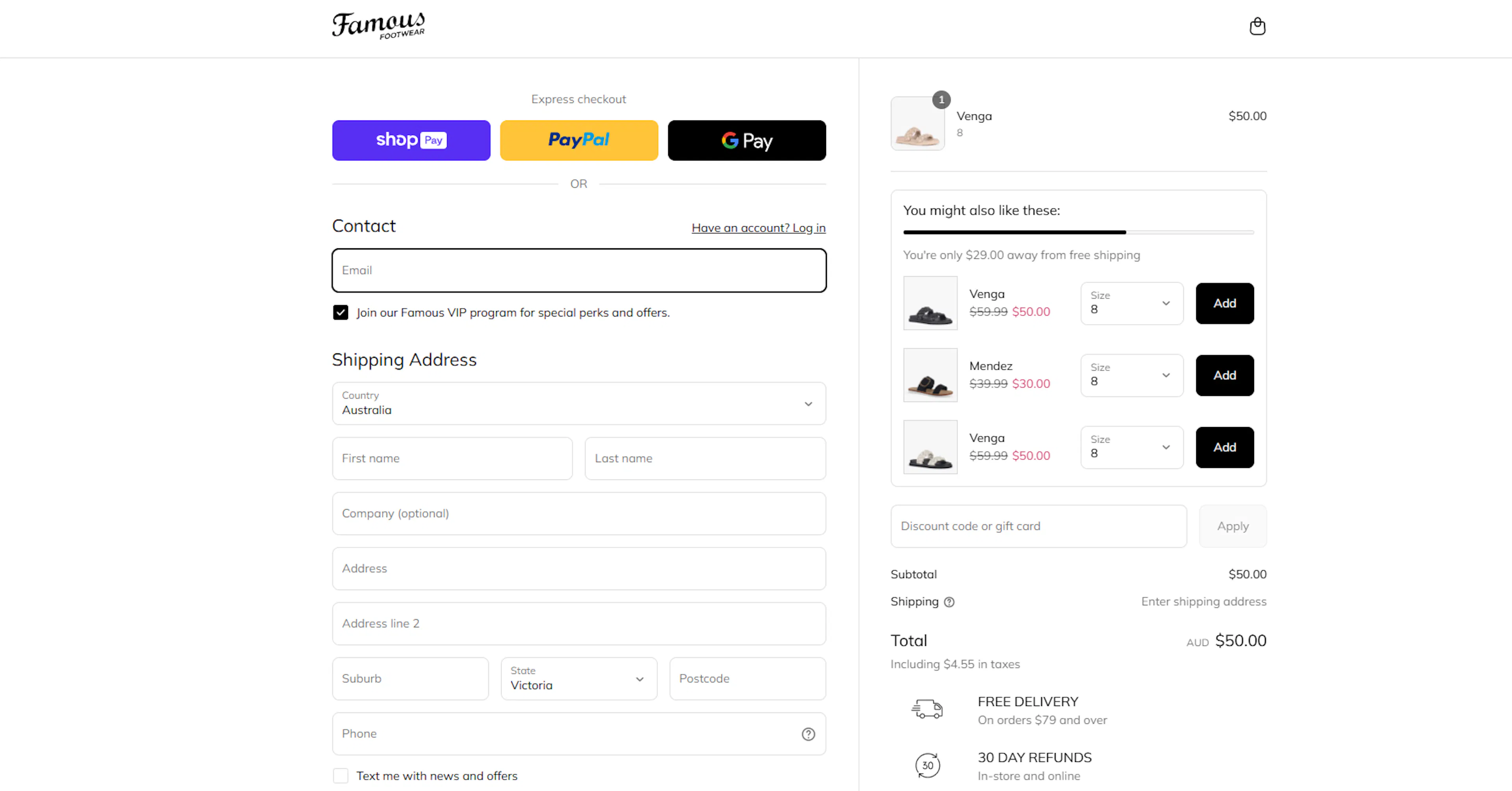The height and width of the screenshot is (791, 1512).
Task: Click the 'Including $4.55 in taxes' text
Action: point(955,664)
